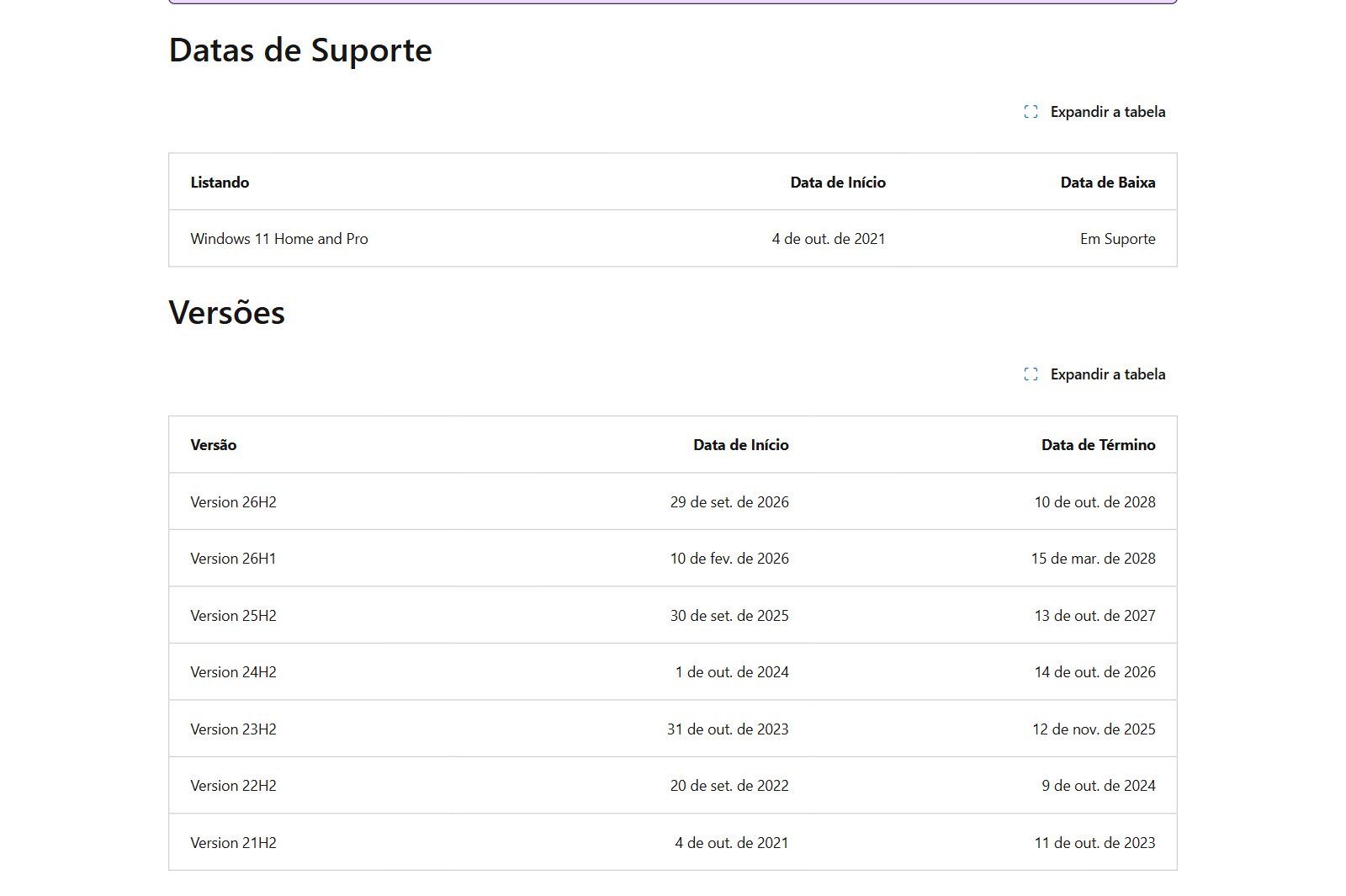The height and width of the screenshot is (896, 1346).
Task: Select the date 12 de nov. de 2025
Action: 1094,729
